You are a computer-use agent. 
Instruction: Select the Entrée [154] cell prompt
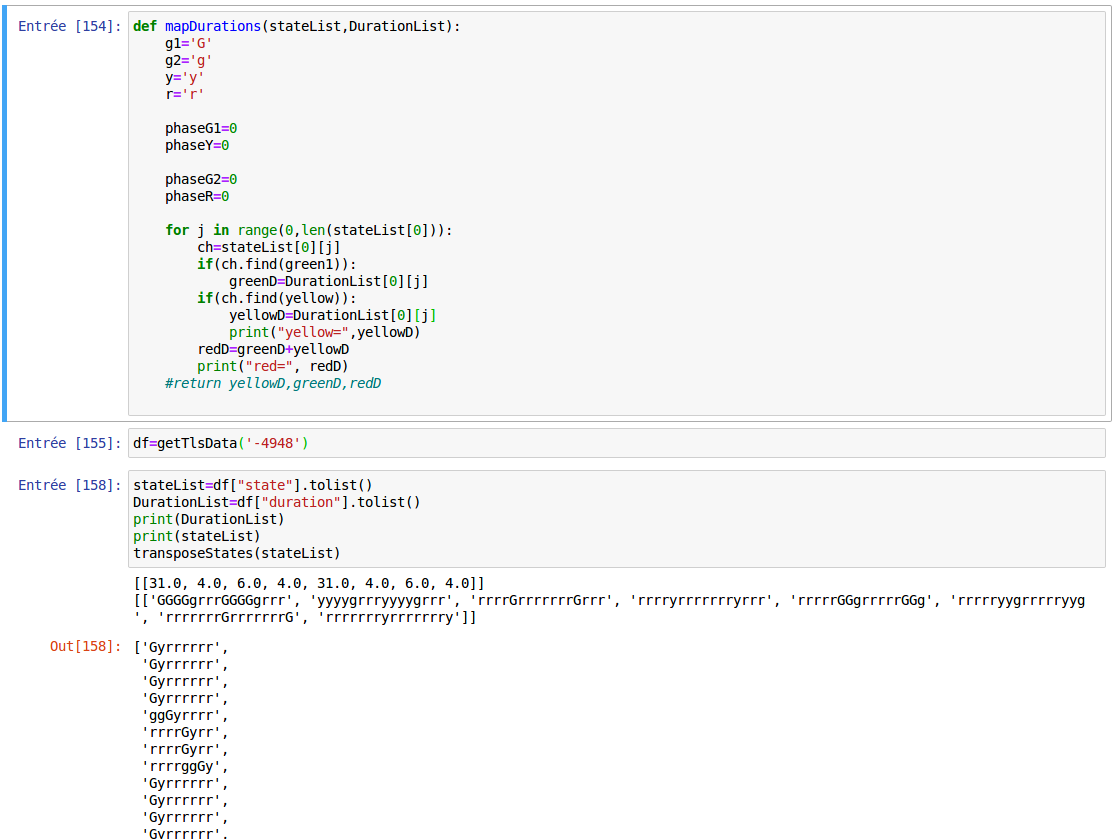click(x=70, y=26)
